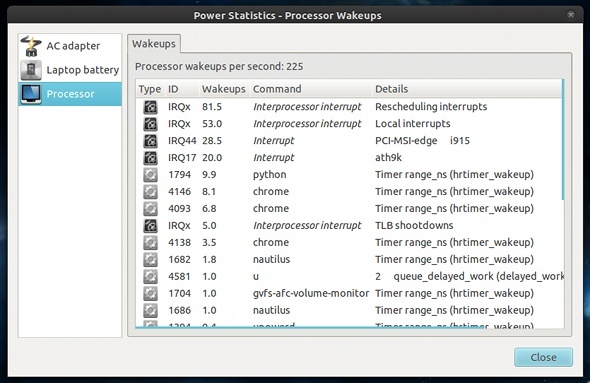The height and width of the screenshot is (383, 590).
Task: Click 'Processor wakeups per second: 225' label
Action: tap(219, 67)
